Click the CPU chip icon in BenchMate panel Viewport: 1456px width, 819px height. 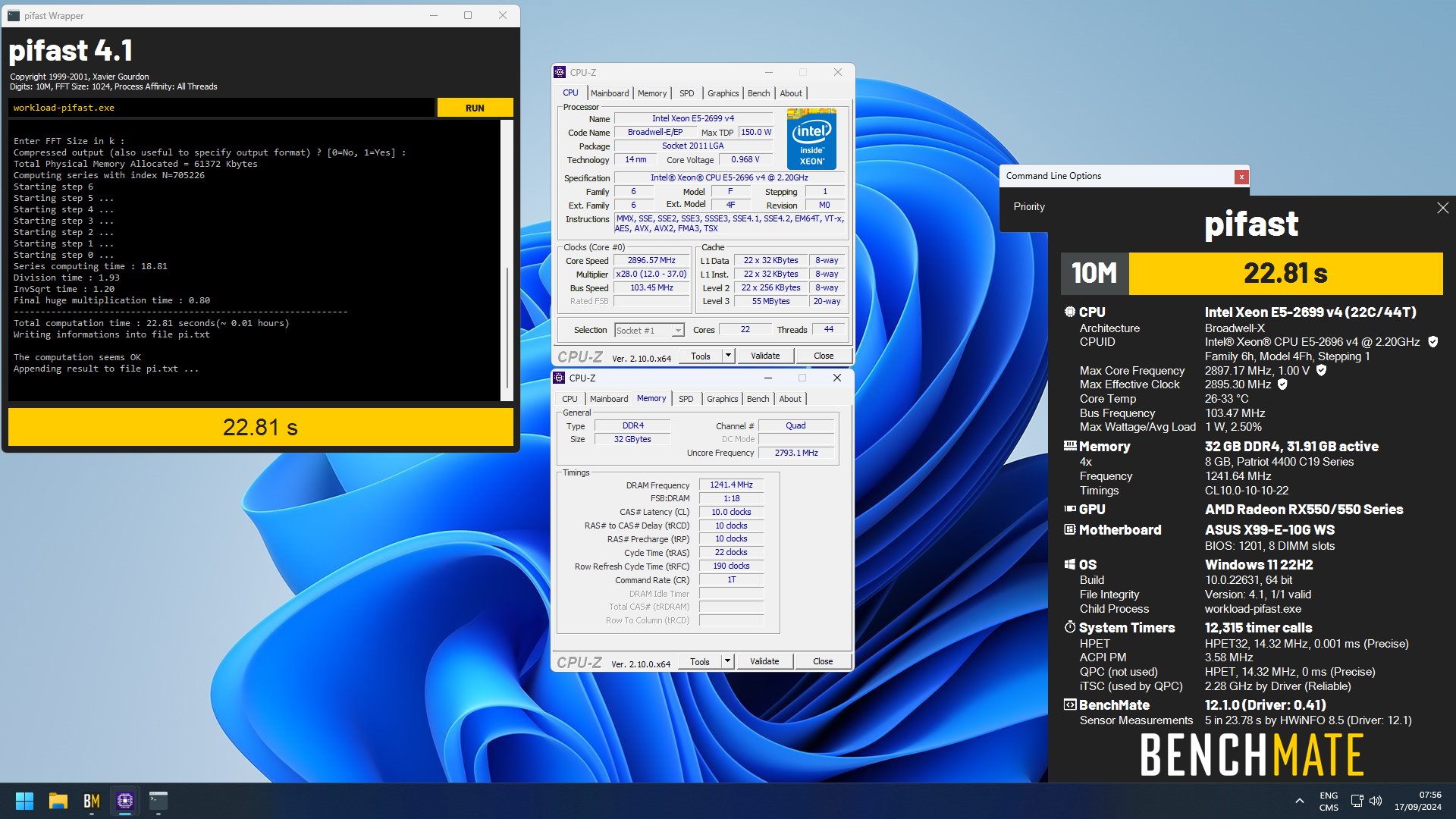[x=1070, y=312]
